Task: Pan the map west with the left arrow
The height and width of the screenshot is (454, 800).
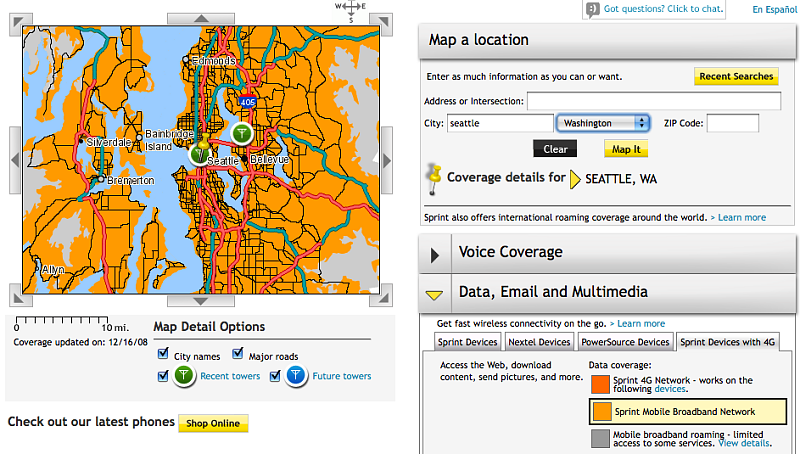Action: click(15, 160)
